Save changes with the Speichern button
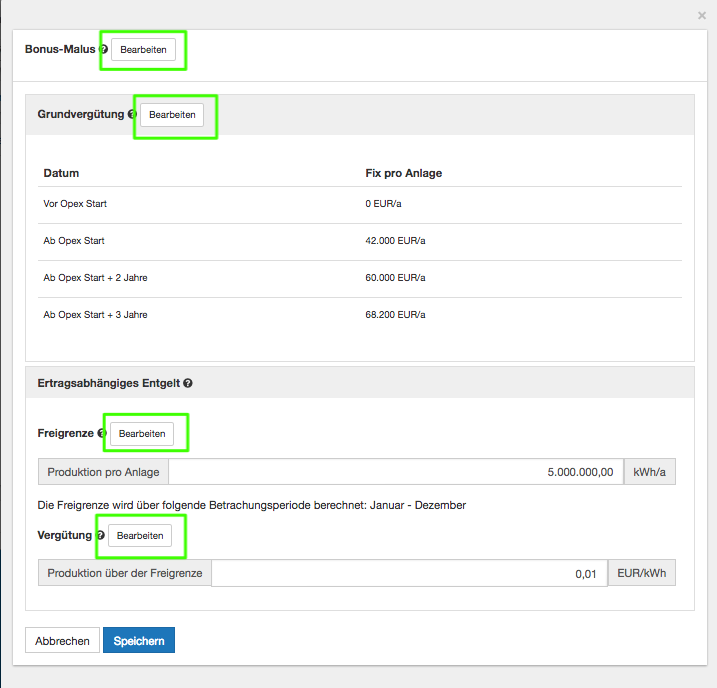 (x=139, y=641)
